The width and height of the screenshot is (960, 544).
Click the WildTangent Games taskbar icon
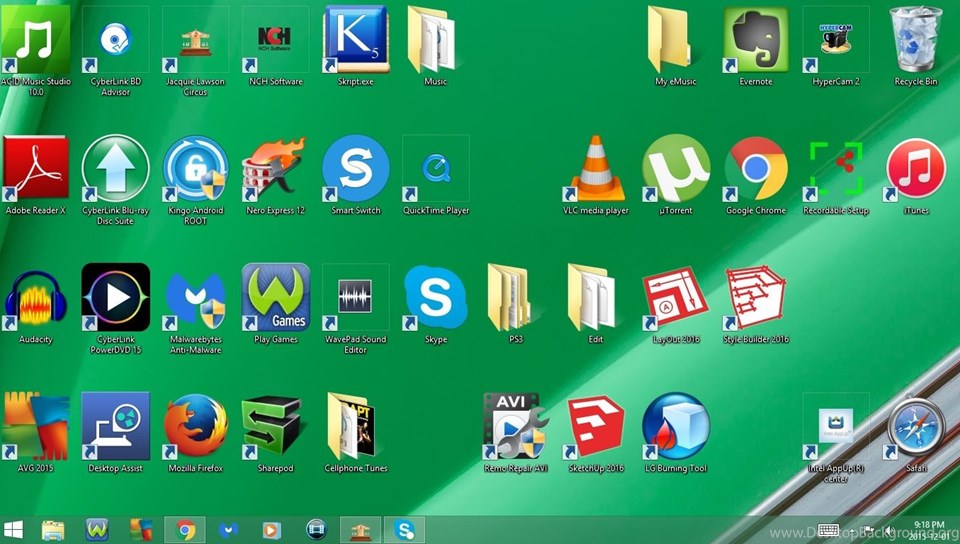(97, 530)
